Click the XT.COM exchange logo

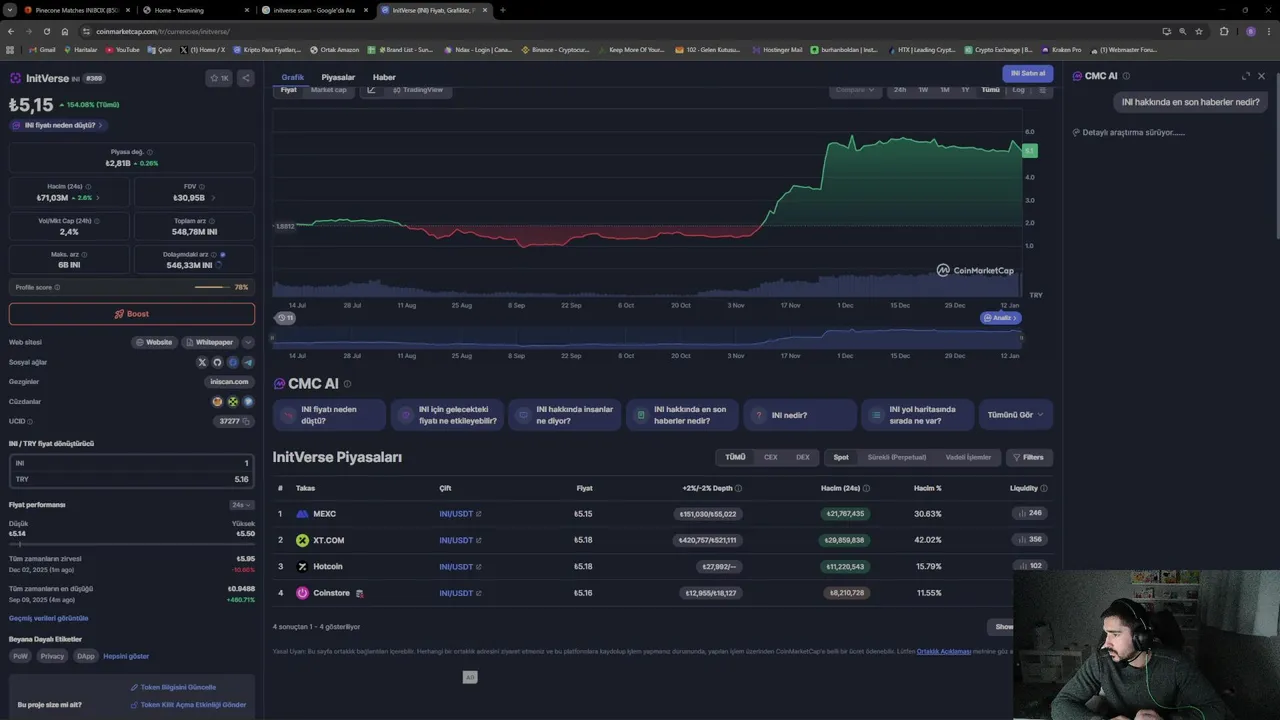click(x=302, y=540)
